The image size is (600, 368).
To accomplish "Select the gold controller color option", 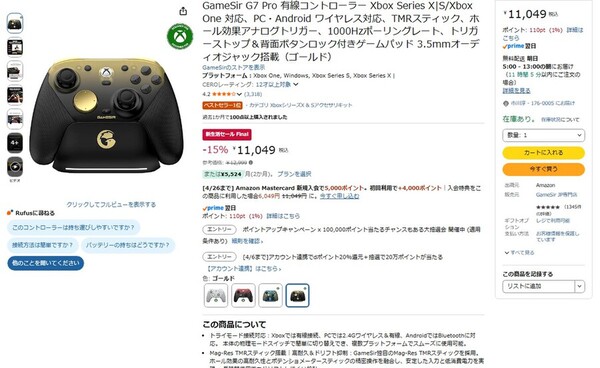I will coord(297,295).
